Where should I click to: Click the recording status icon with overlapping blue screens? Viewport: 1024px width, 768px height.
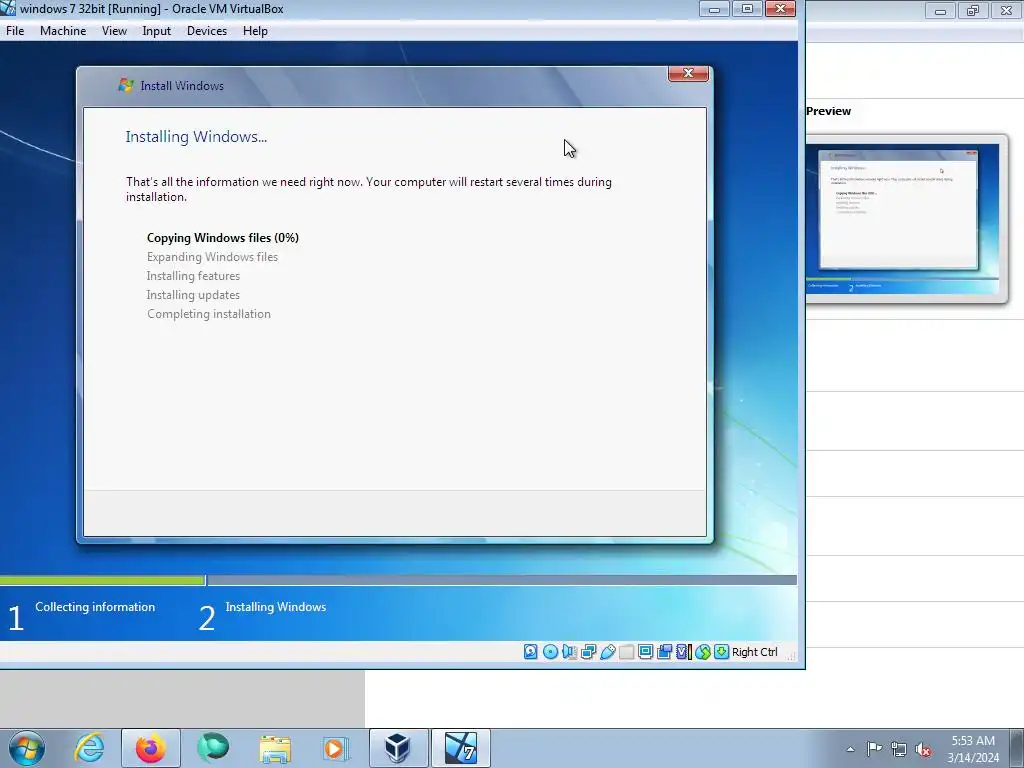(664, 652)
